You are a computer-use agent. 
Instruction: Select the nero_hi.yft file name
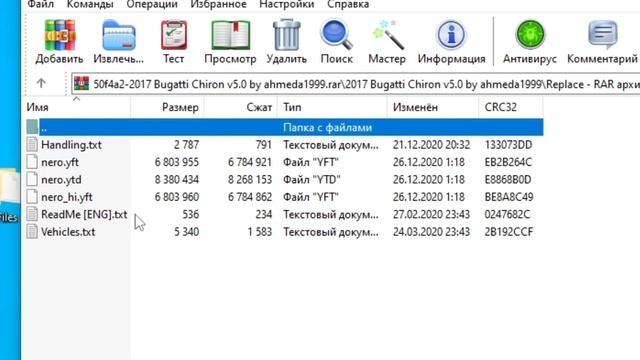pyautogui.click(x=67, y=197)
